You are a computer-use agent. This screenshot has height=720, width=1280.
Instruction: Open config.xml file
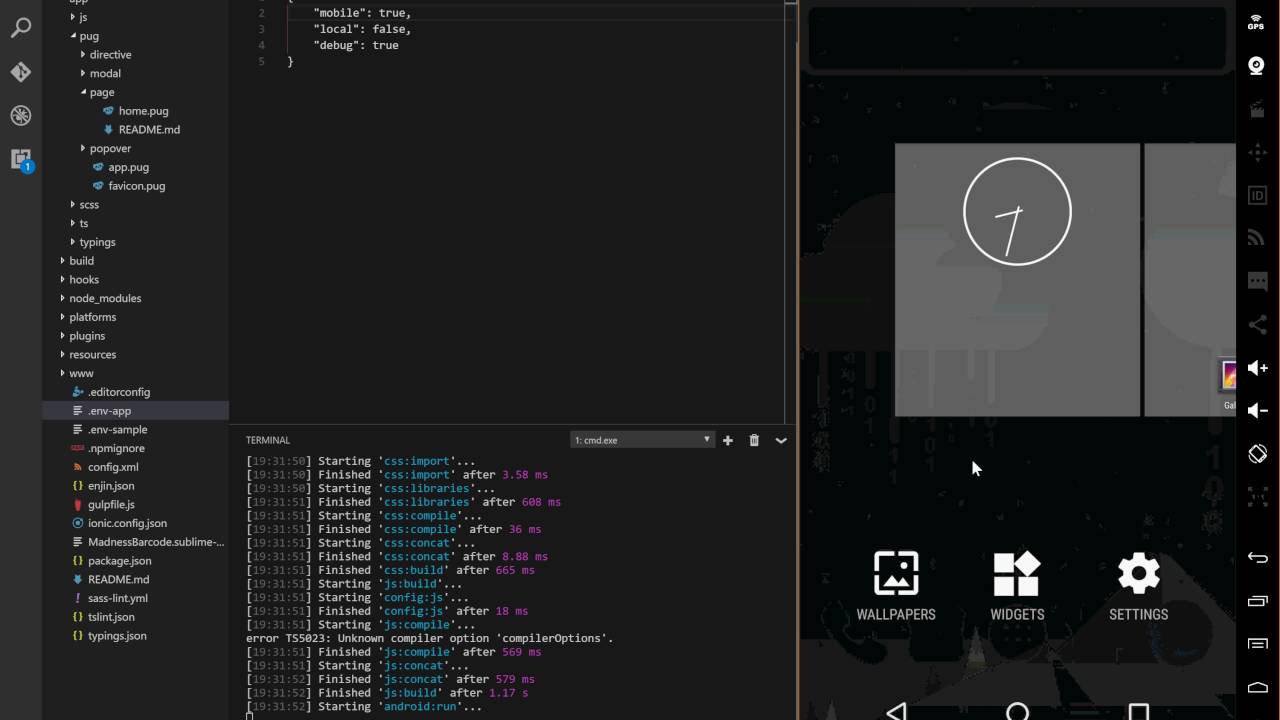tap(113, 467)
